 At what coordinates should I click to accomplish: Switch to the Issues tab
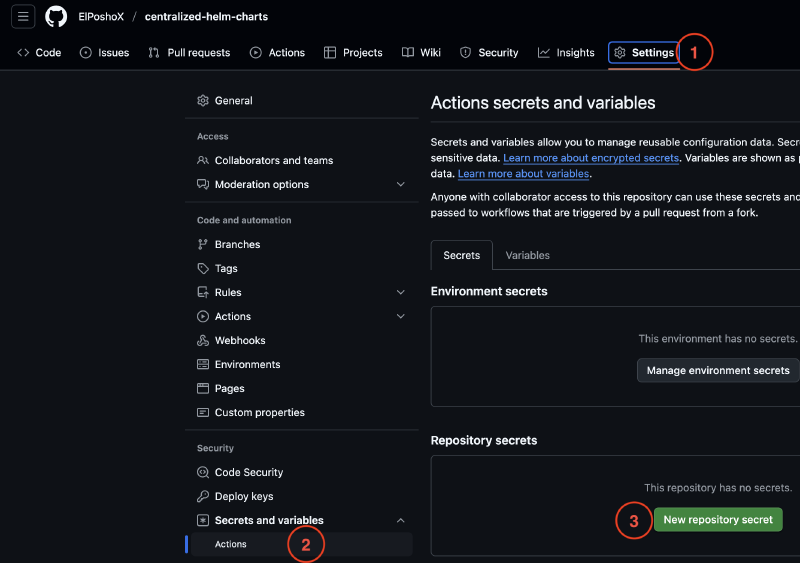(x=105, y=53)
